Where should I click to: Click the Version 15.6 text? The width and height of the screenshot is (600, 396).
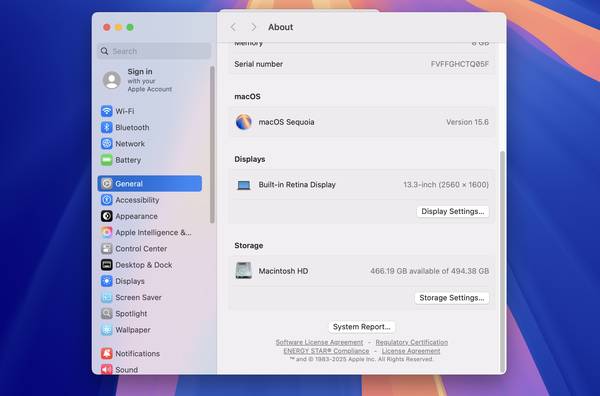pyautogui.click(x=467, y=122)
